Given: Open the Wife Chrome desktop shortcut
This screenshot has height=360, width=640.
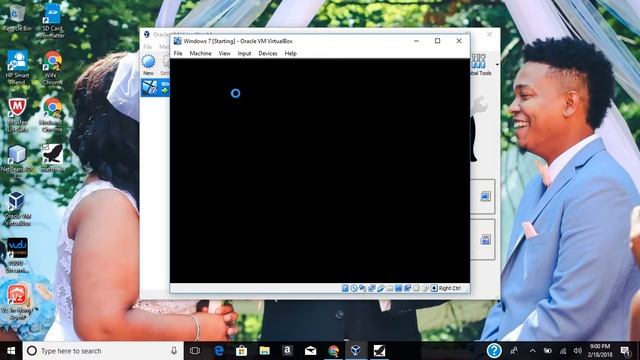Looking at the screenshot, I should click(x=52, y=68).
